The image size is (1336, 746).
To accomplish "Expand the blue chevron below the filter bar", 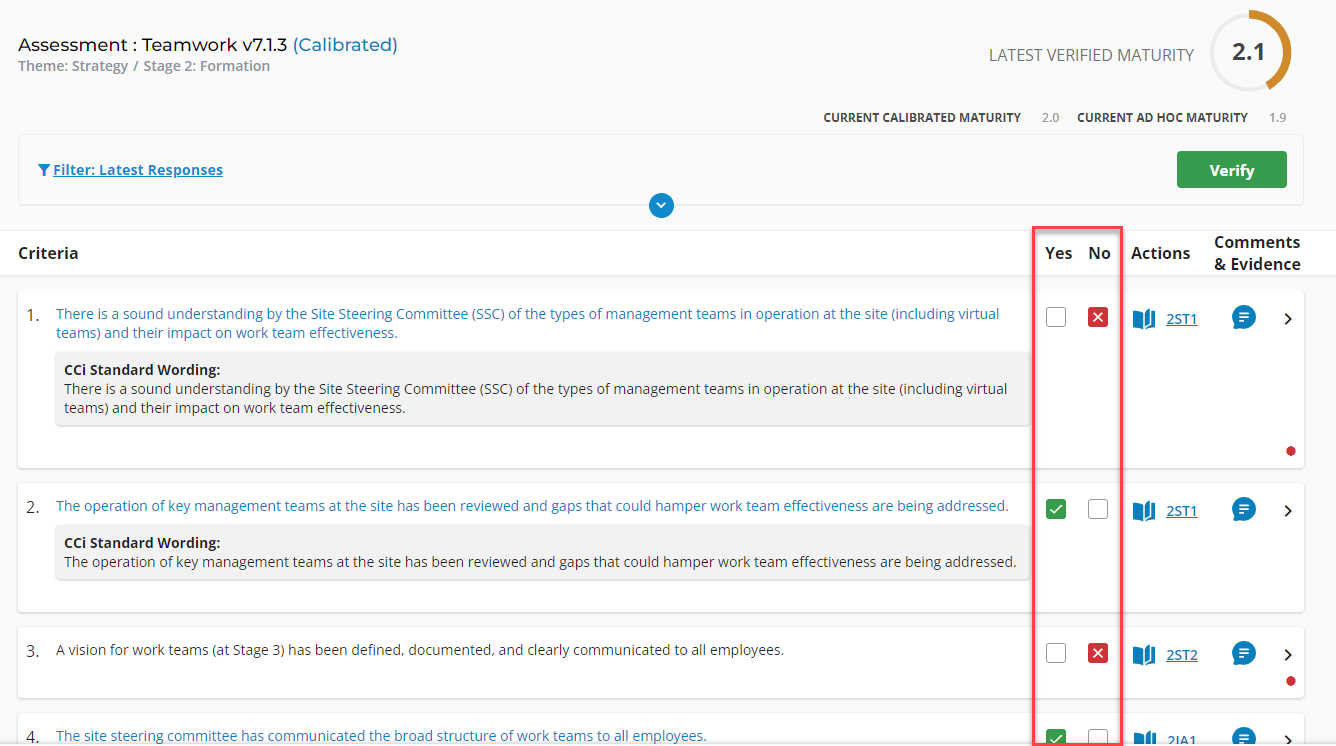I will click(661, 206).
